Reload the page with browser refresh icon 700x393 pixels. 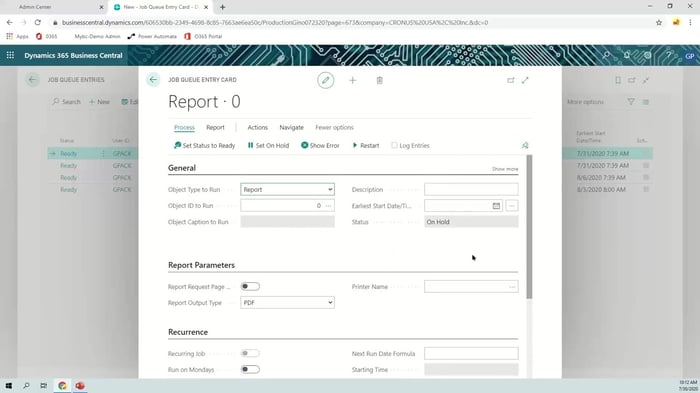pyautogui.click(x=38, y=22)
